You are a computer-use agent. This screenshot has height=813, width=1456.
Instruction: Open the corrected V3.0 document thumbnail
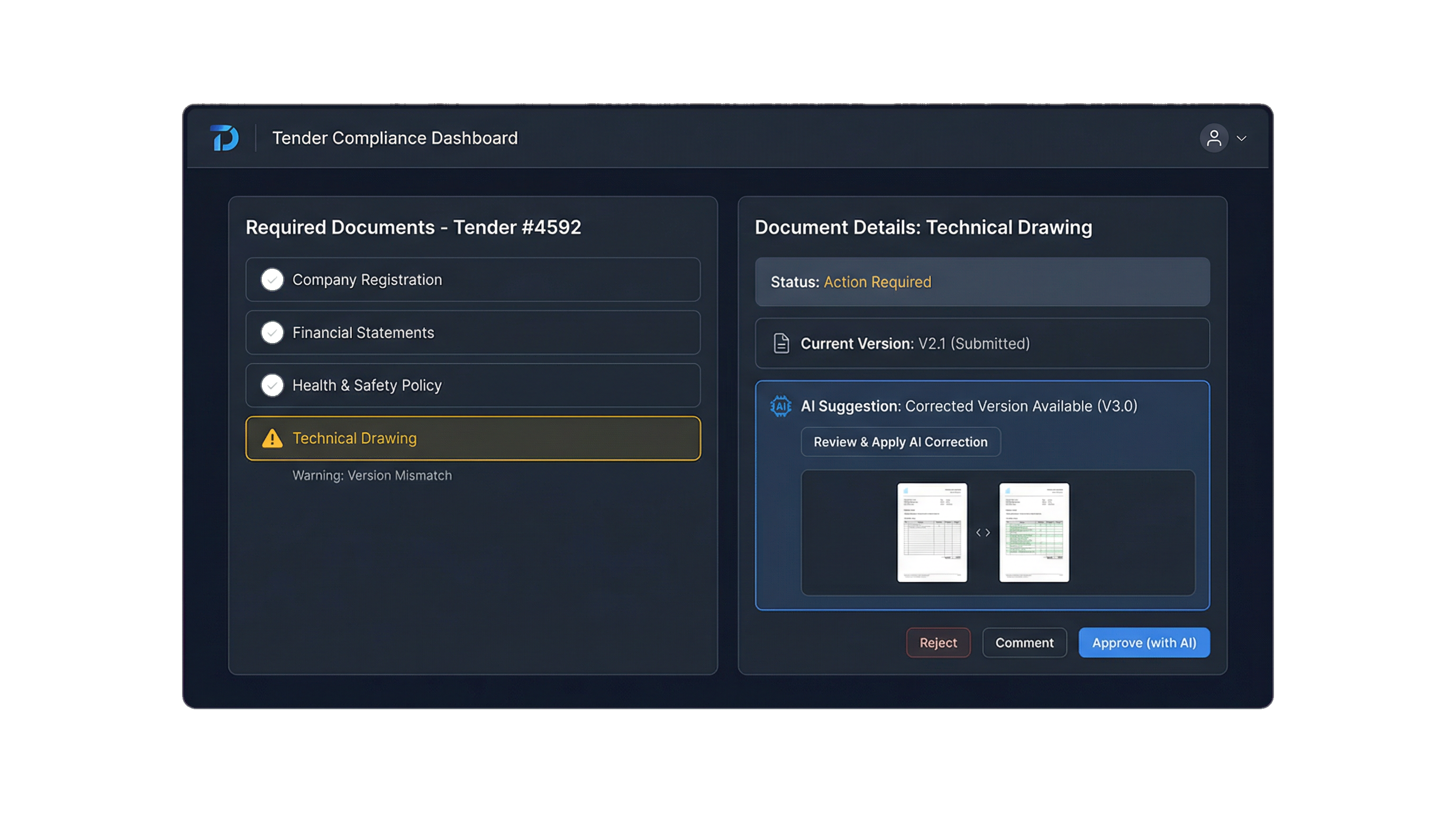pyautogui.click(x=1034, y=532)
